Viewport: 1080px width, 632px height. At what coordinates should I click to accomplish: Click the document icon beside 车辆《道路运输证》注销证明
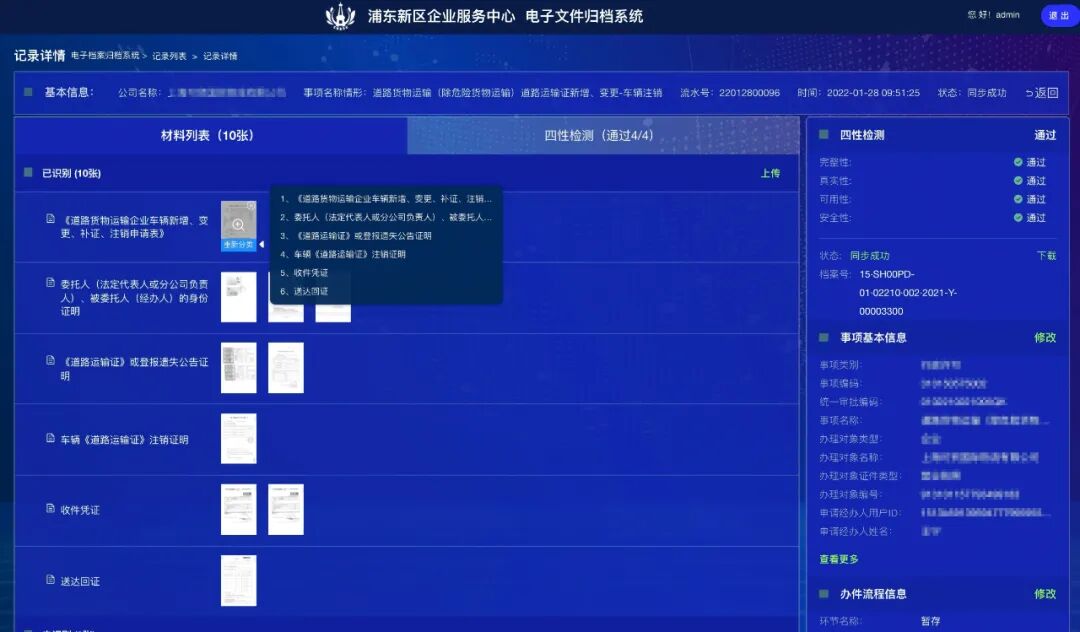coord(50,439)
